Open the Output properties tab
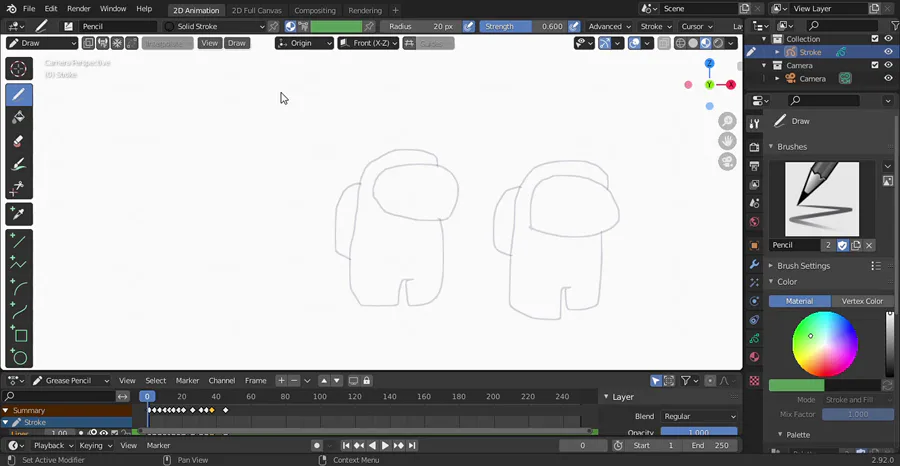Screen dimensions: 900x466 tap(754, 166)
